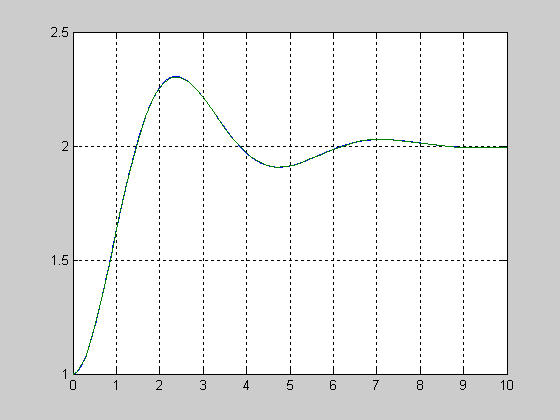The image size is (560, 420).
Task: Click the x-axis tick label 3
Action: [203, 385]
